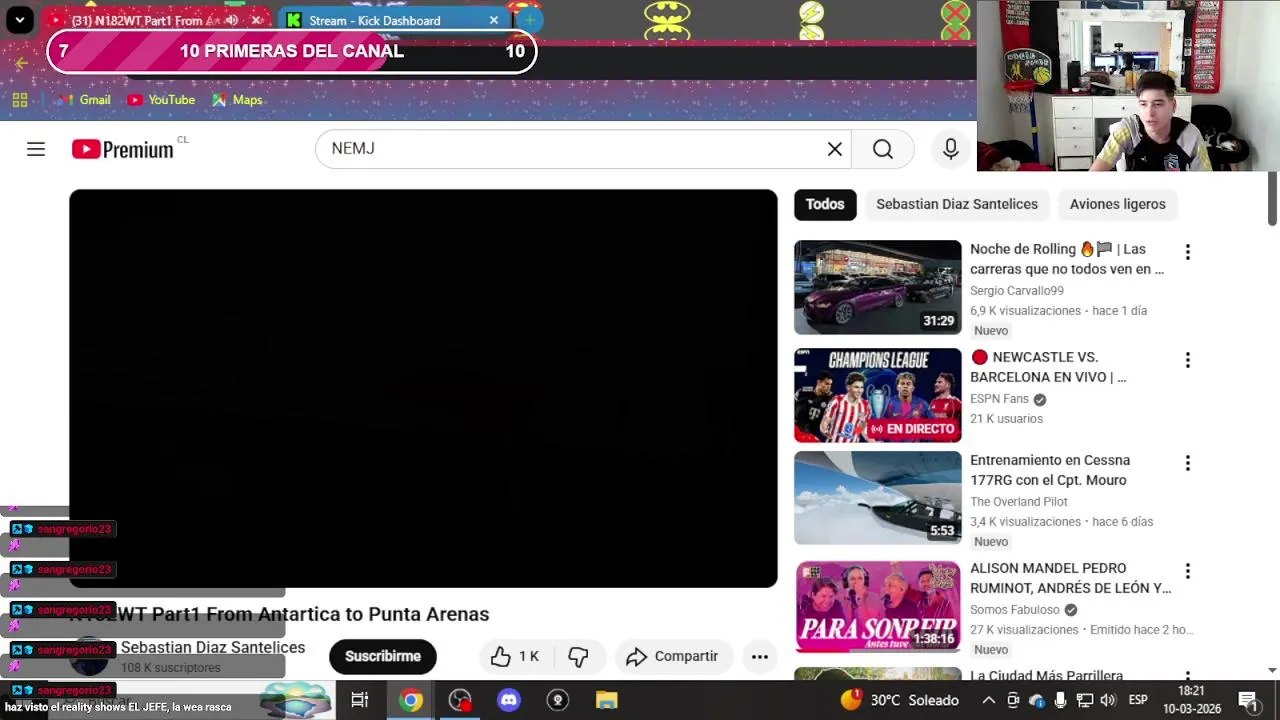This screenshot has height=720, width=1280.
Task: Open the tray microphone icon
Action: [1061, 700]
